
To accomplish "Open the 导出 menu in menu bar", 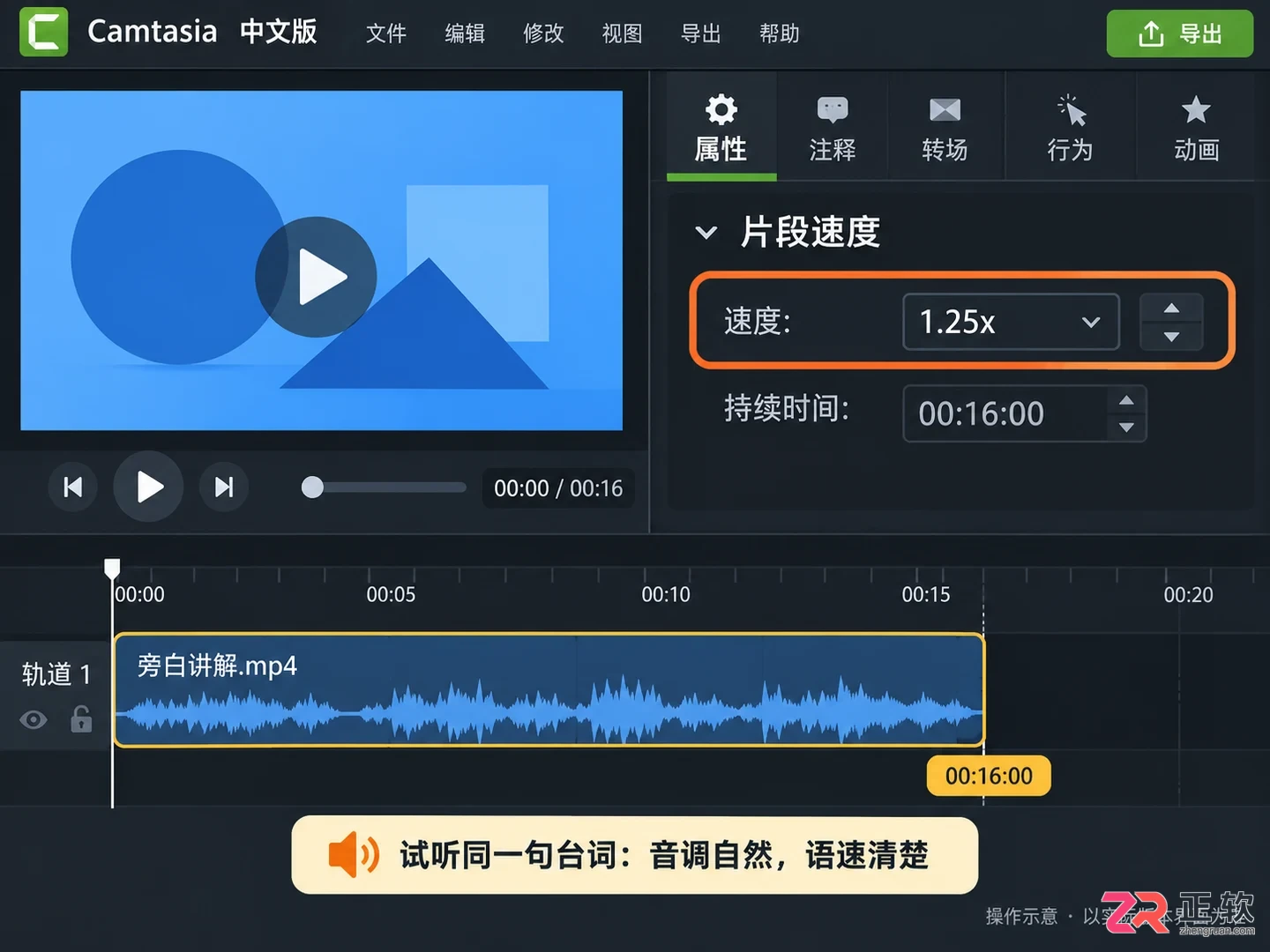I will (x=701, y=33).
